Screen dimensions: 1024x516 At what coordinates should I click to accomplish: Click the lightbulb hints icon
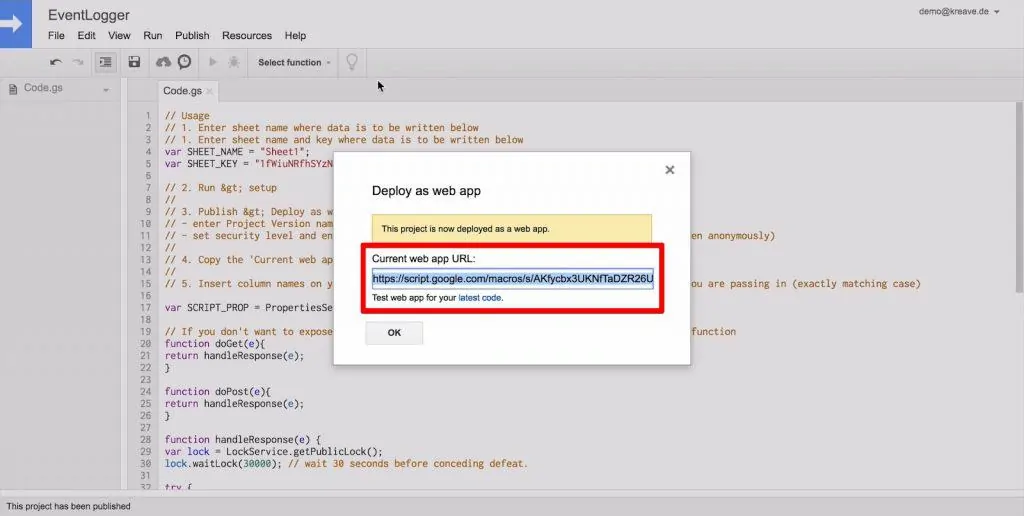pyautogui.click(x=352, y=63)
